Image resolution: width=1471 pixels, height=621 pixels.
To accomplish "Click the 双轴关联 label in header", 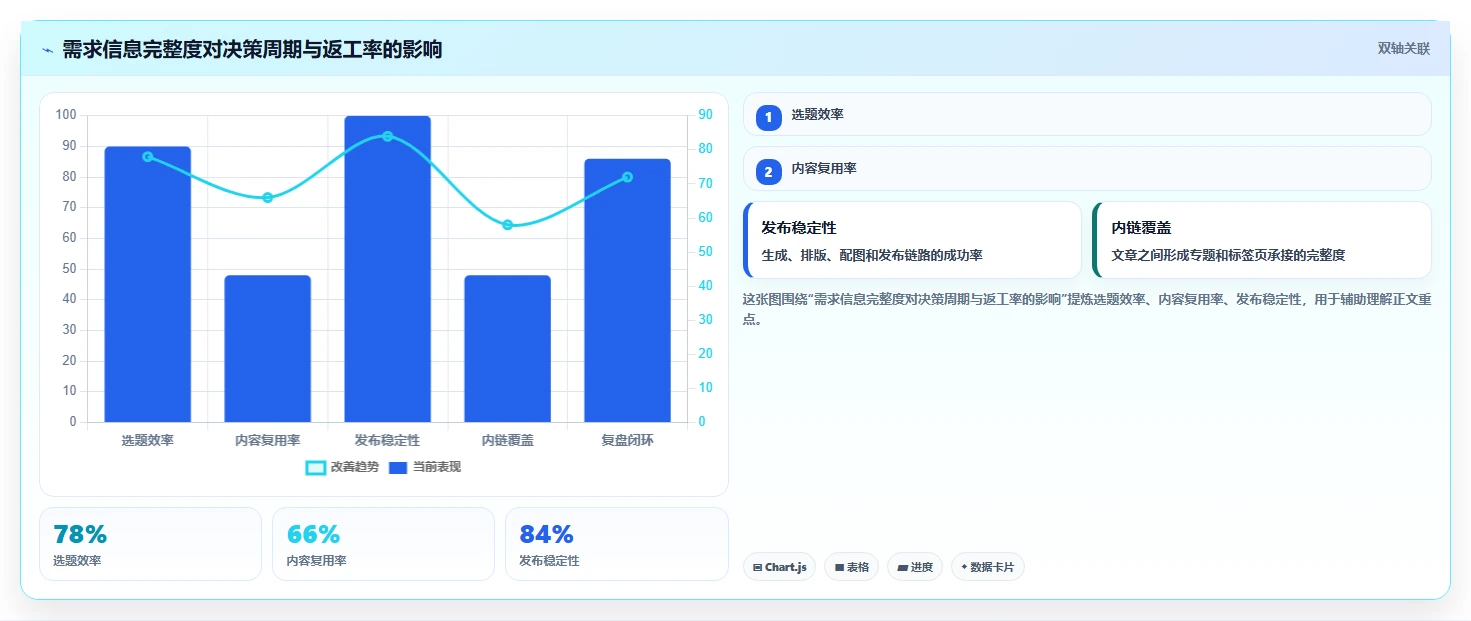I will (1404, 49).
